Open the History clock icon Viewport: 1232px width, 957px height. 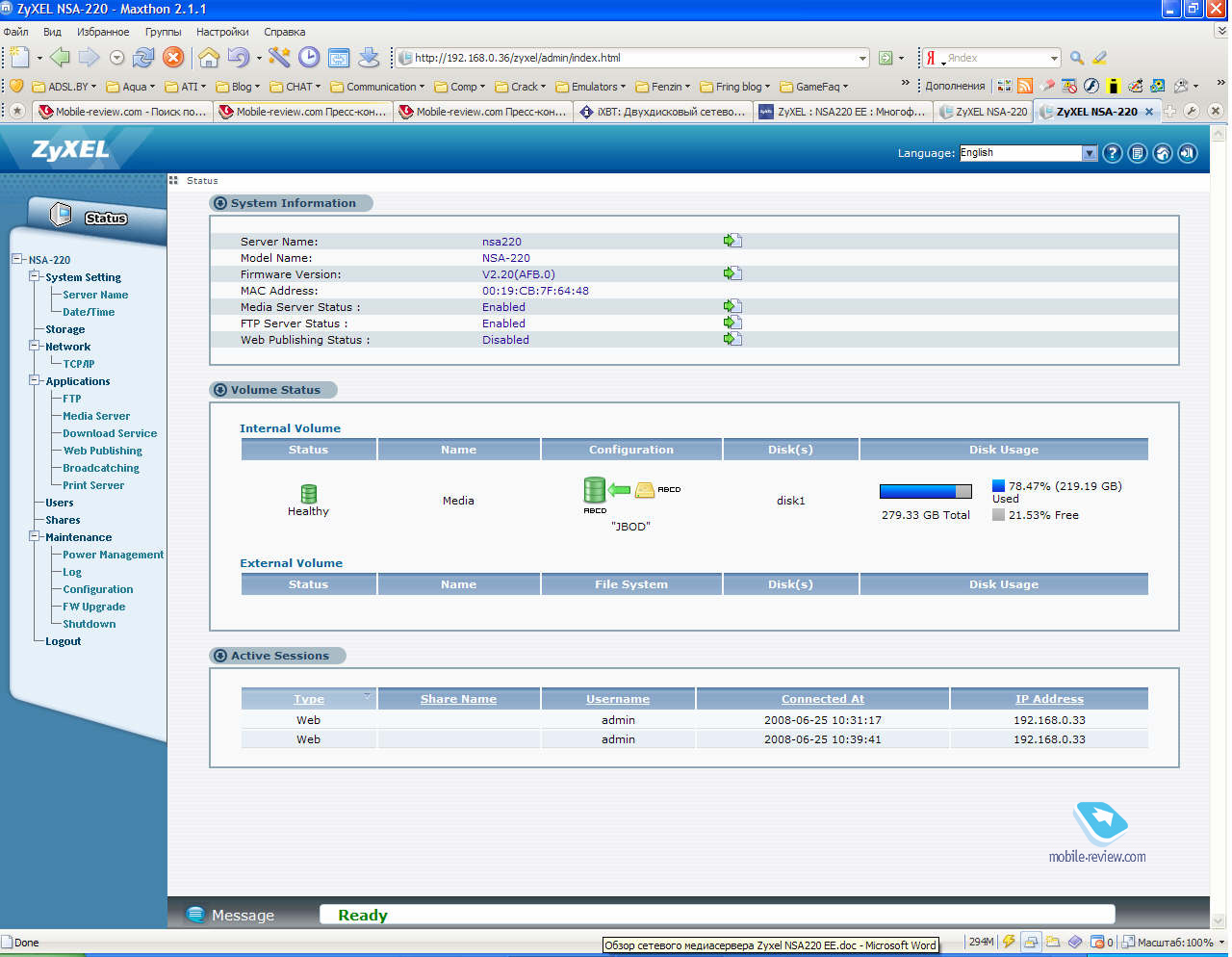(308, 58)
